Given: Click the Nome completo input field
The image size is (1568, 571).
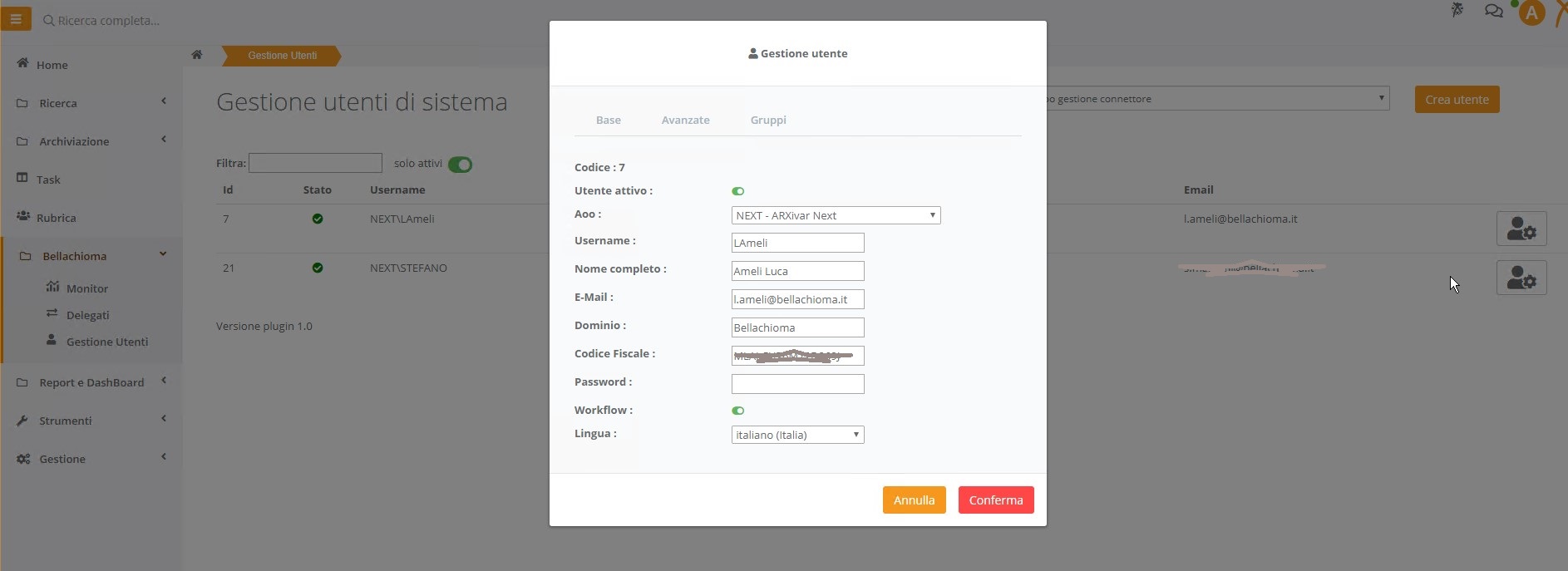Looking at the screenshot, I should tap(797, 271).
